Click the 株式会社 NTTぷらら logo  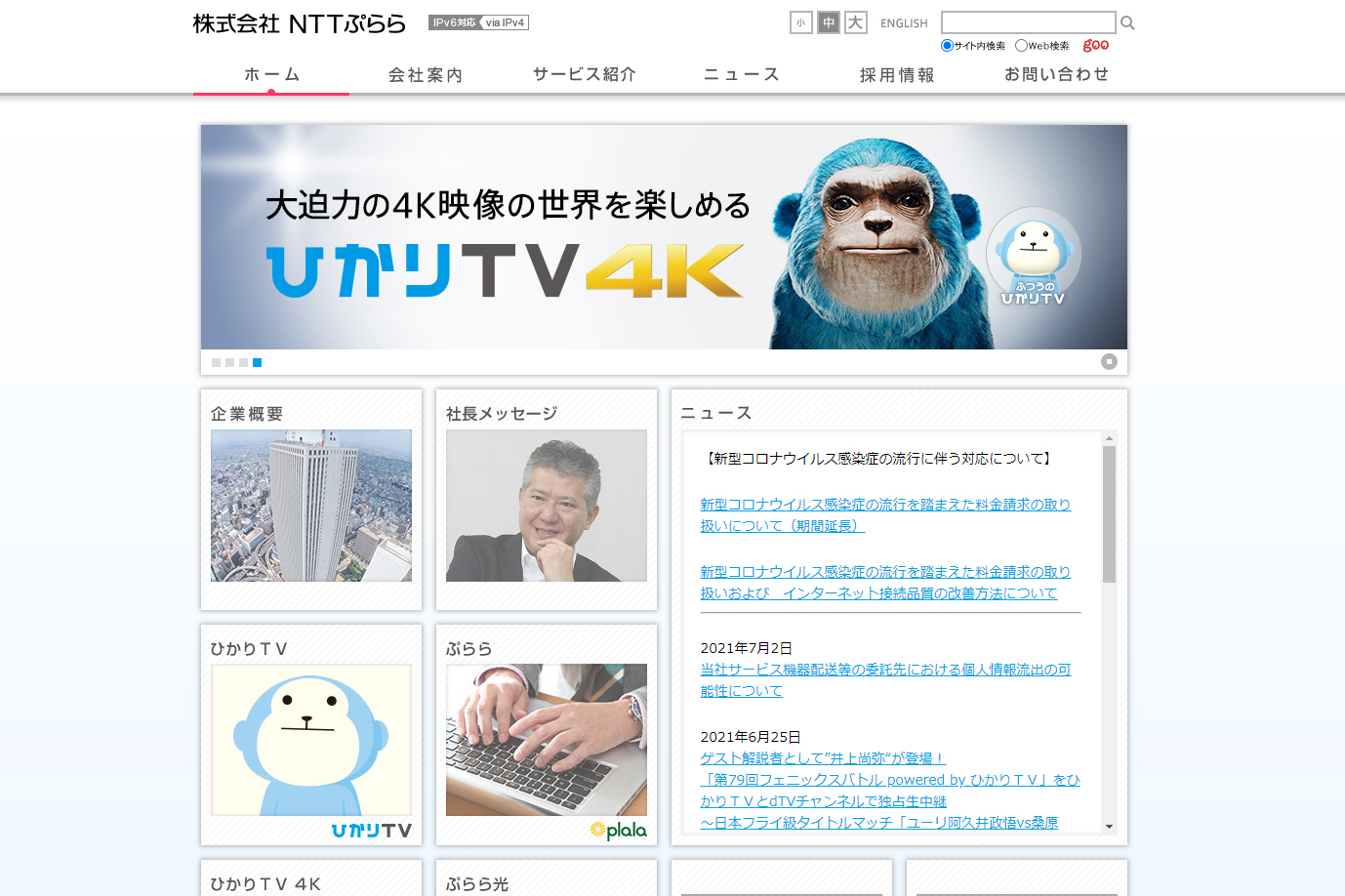point(300,23)
